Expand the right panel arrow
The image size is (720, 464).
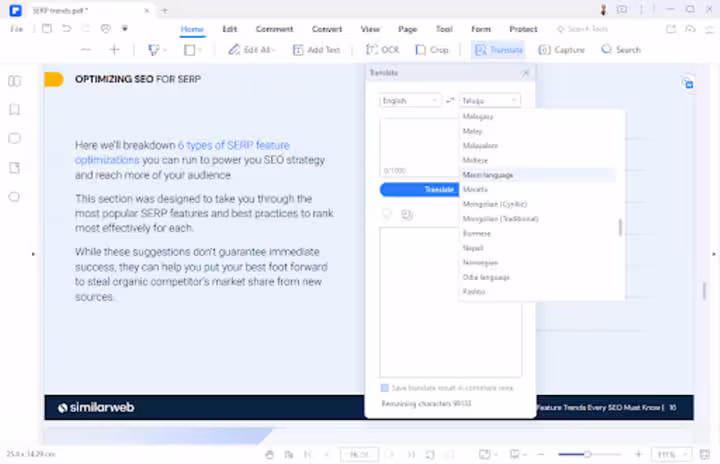(x=714, y=254)
